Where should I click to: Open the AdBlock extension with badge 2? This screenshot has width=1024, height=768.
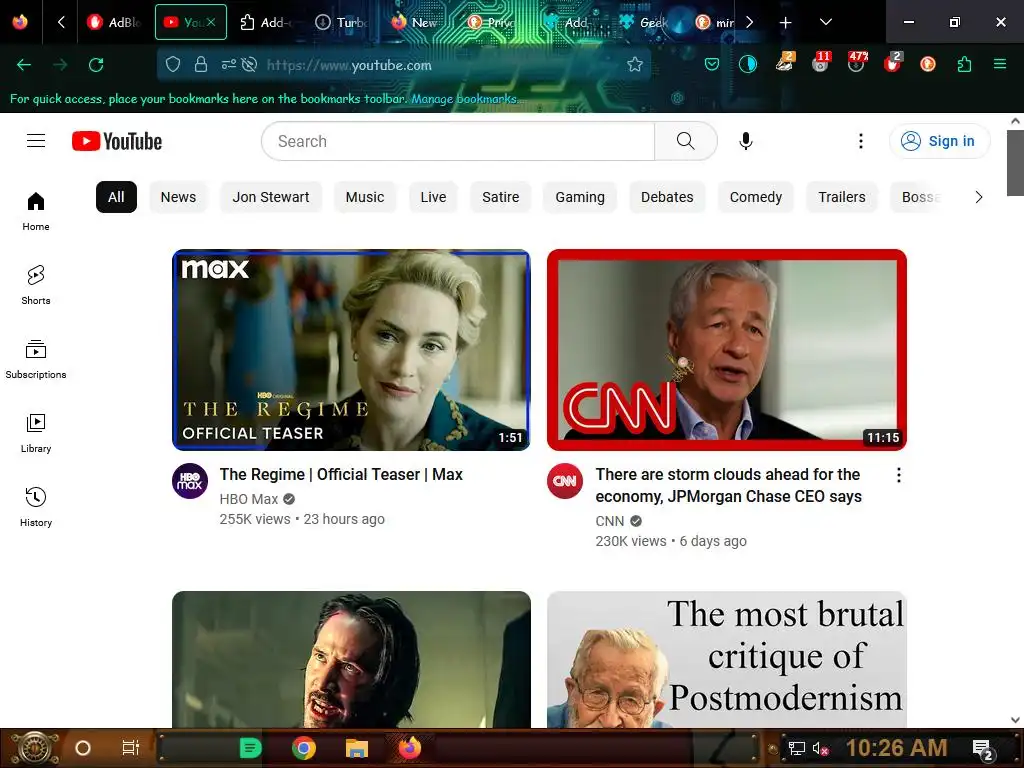click(892, 63)
